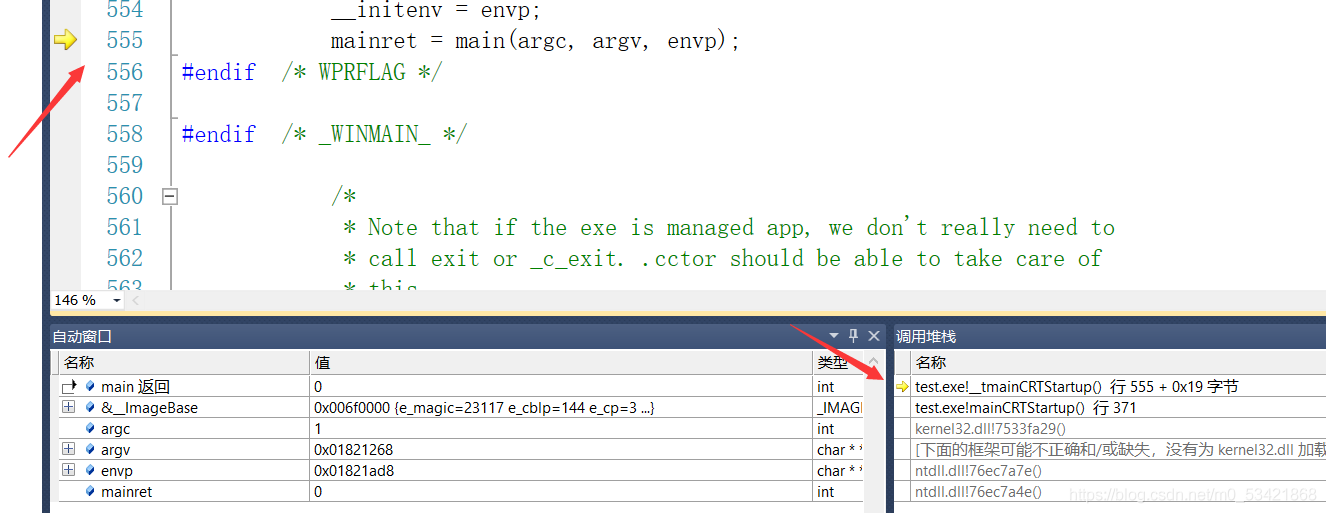This screenshot has height=513, width=1326.
Task: Close the 自动窗口 panel
Action: point(873,336)
